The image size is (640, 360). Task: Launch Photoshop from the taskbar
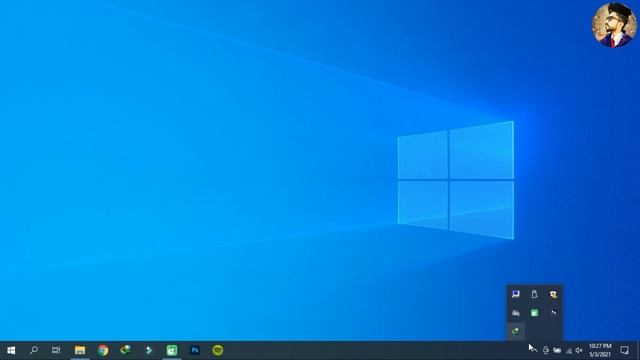(195, 350)
